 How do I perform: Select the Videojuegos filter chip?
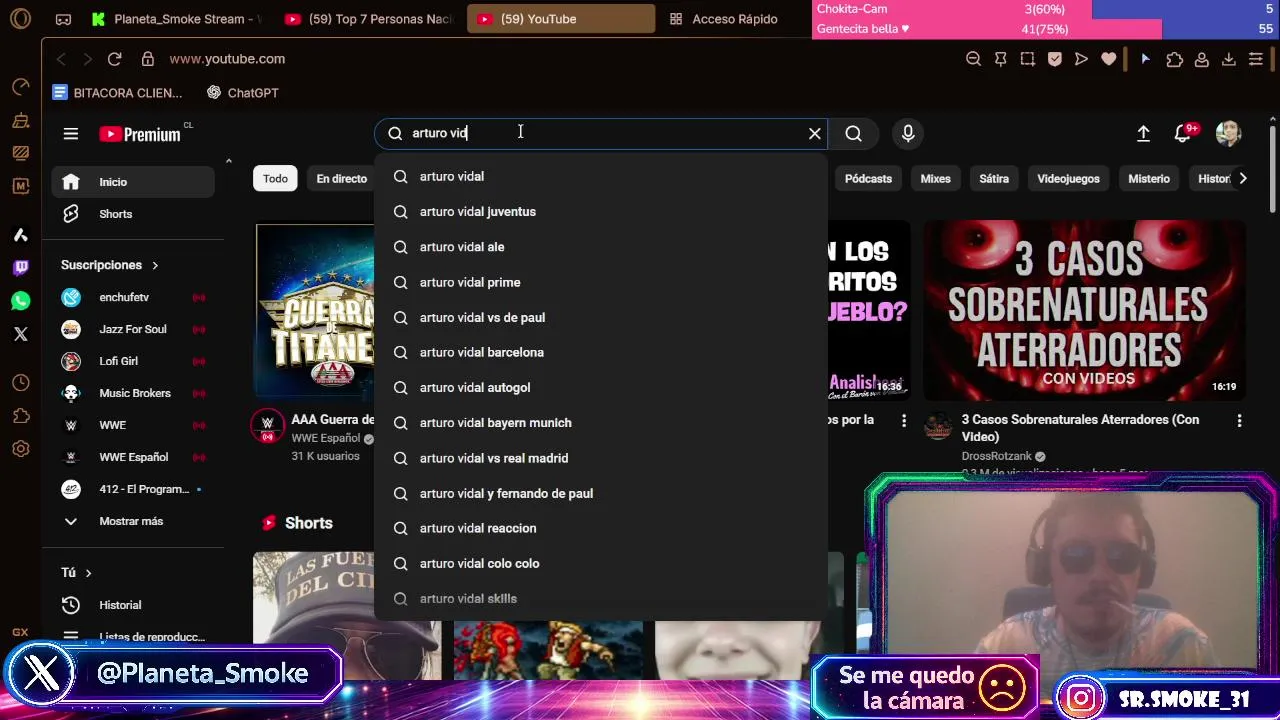[1068, 179]
